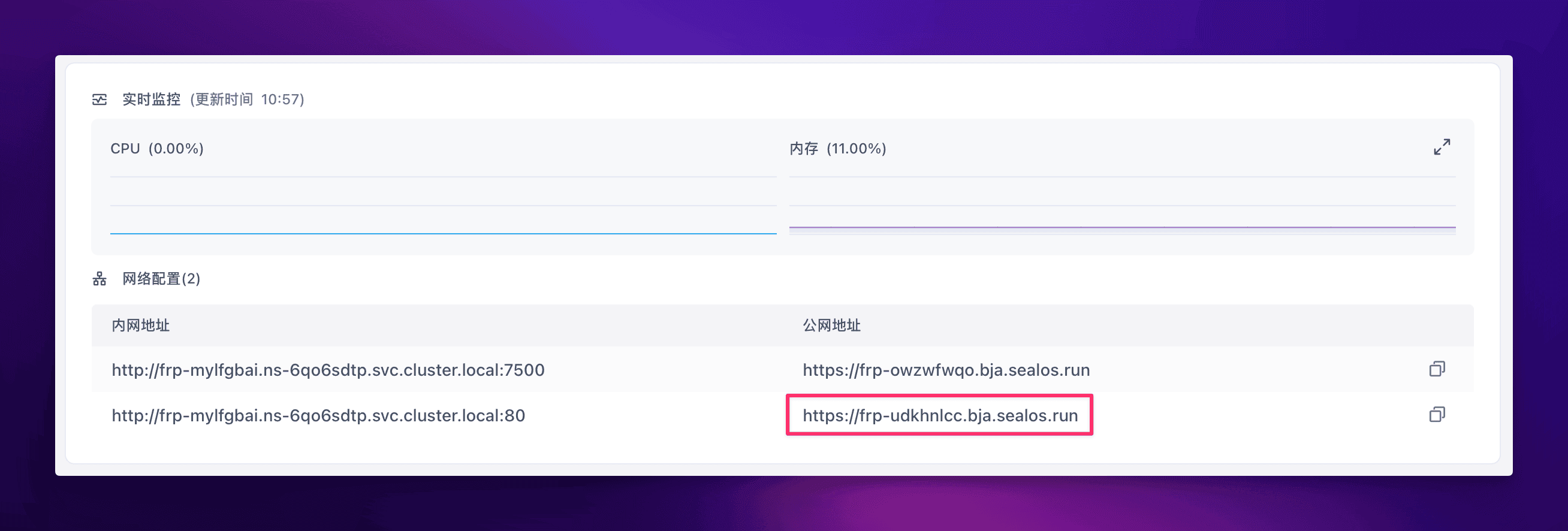The width and height of the screenshot is (1568, 531).
Task: Select the internal address ending in :80
Action: coord(318,415)
